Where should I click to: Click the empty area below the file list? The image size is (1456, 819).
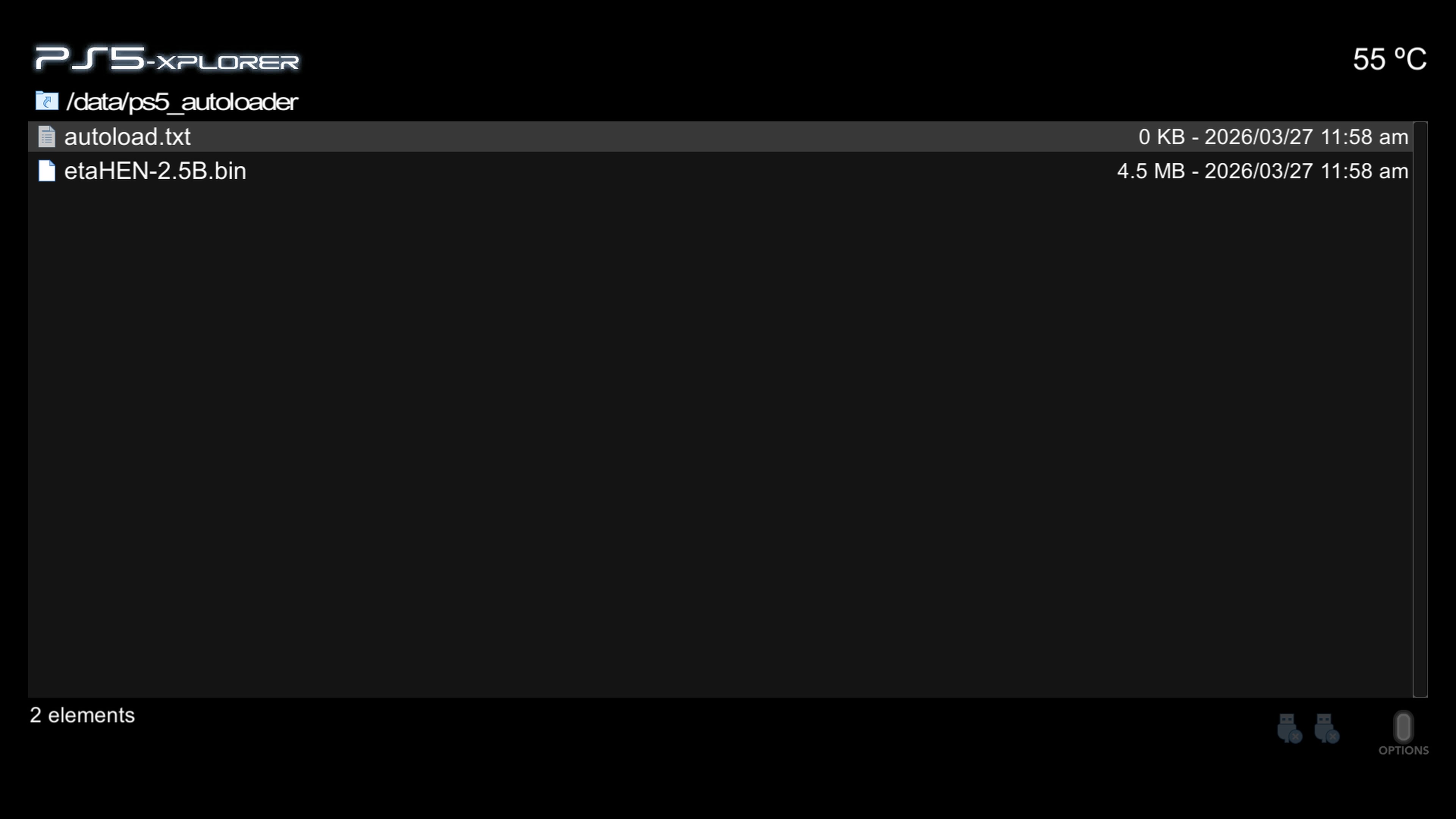[720, 441]
